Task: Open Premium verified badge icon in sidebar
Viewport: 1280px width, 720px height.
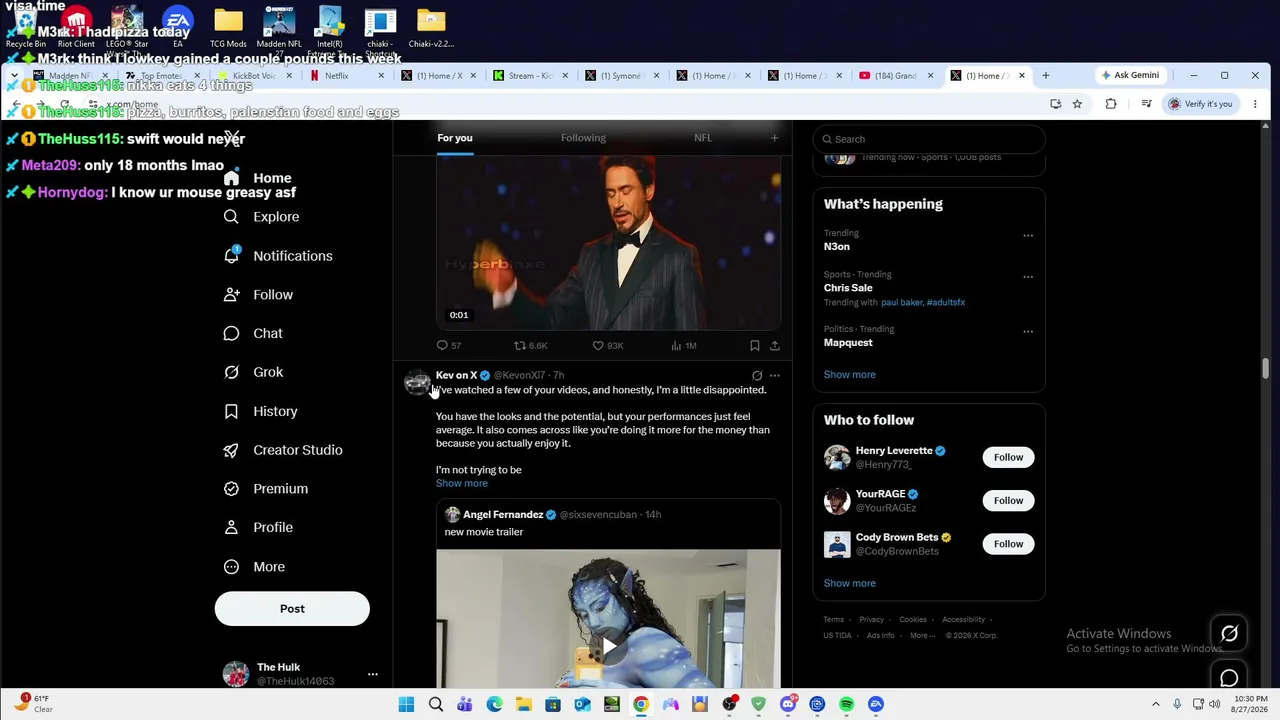Action: point(231,489)
